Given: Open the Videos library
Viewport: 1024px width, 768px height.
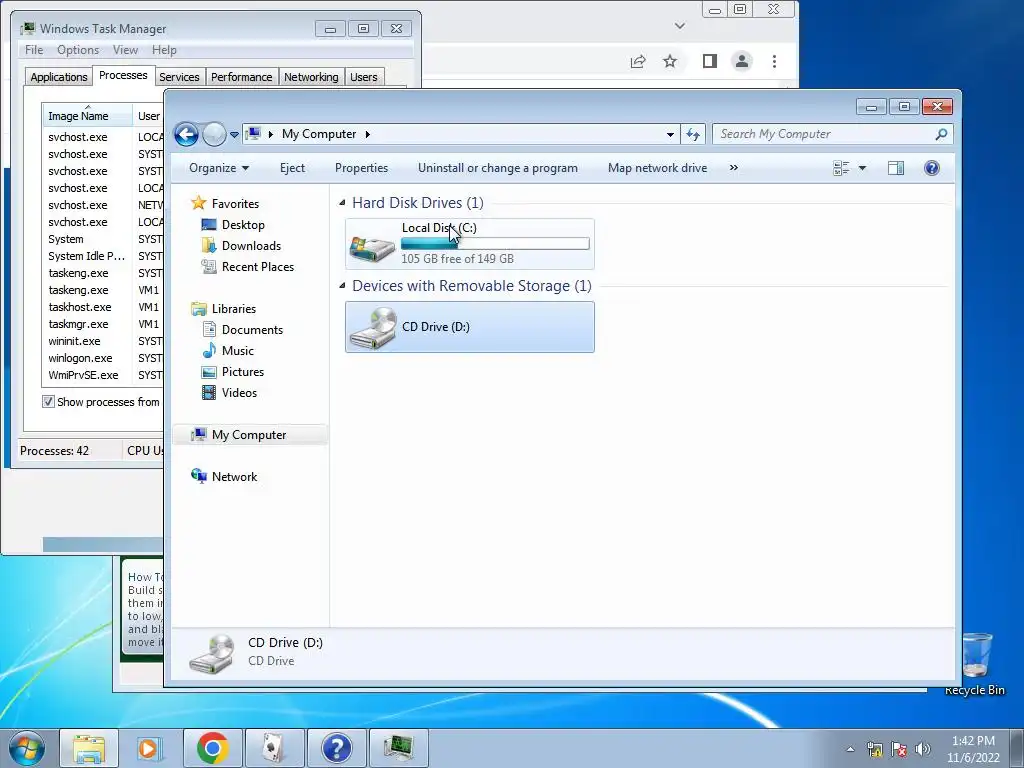Looking at the screenshot, I should click(239, 392).
